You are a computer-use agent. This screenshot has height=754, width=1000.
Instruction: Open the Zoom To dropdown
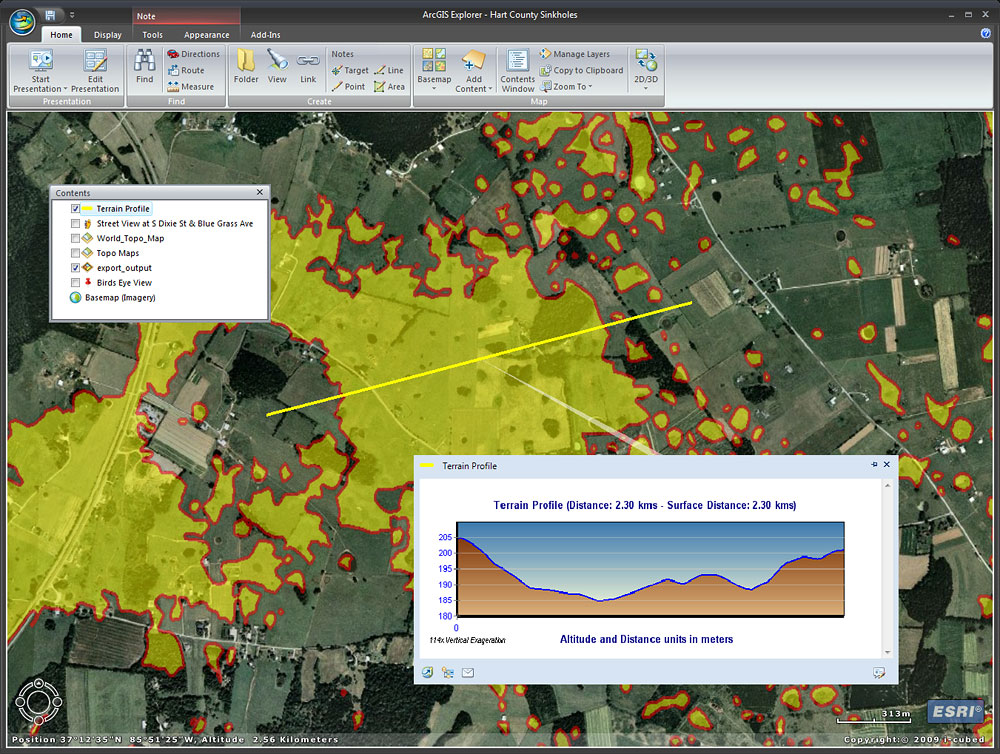coord(566,87)
